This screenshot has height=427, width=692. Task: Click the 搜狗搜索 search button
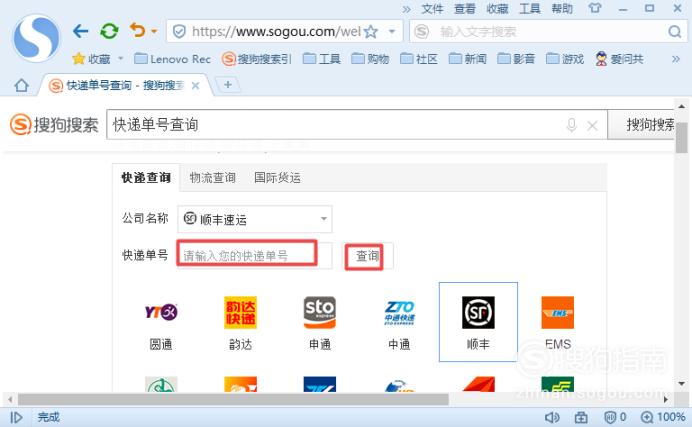click(x=643, y=125)
